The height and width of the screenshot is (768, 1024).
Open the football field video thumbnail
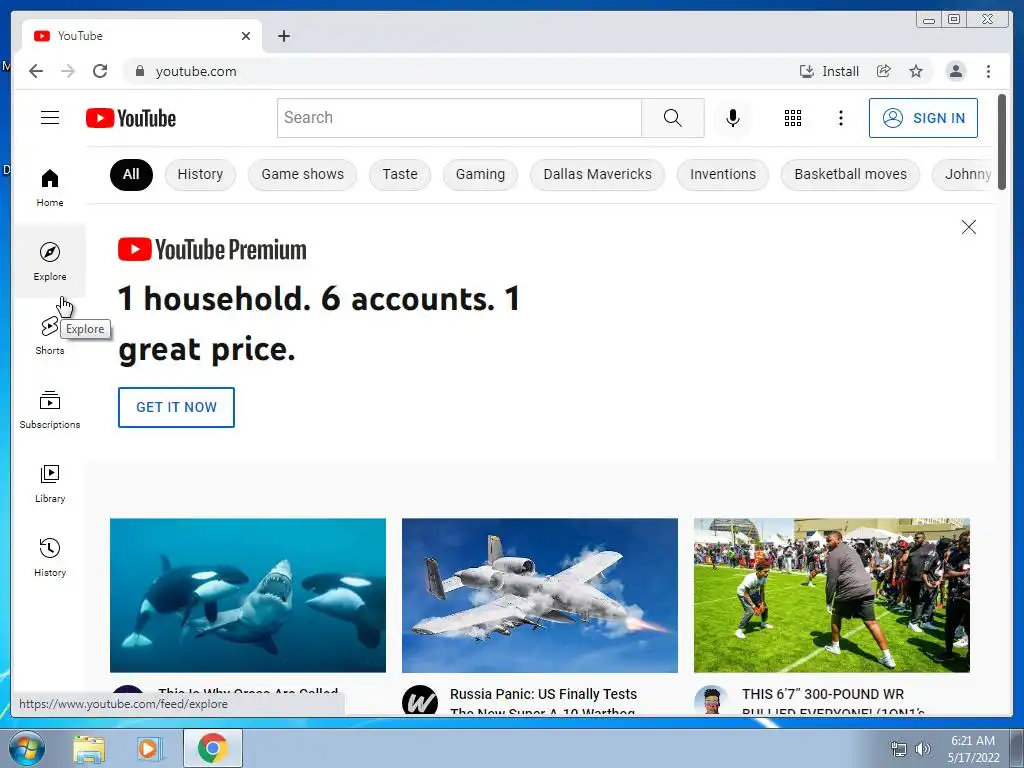tap(831, 595)
